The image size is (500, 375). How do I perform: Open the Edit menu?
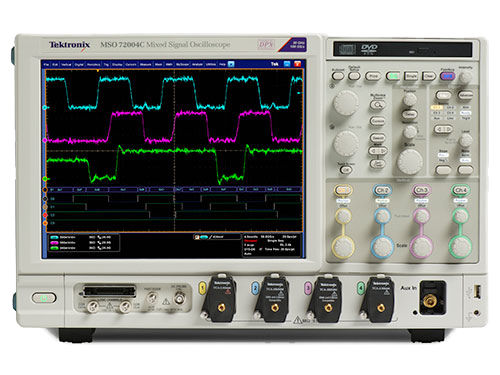pos(55,64)
